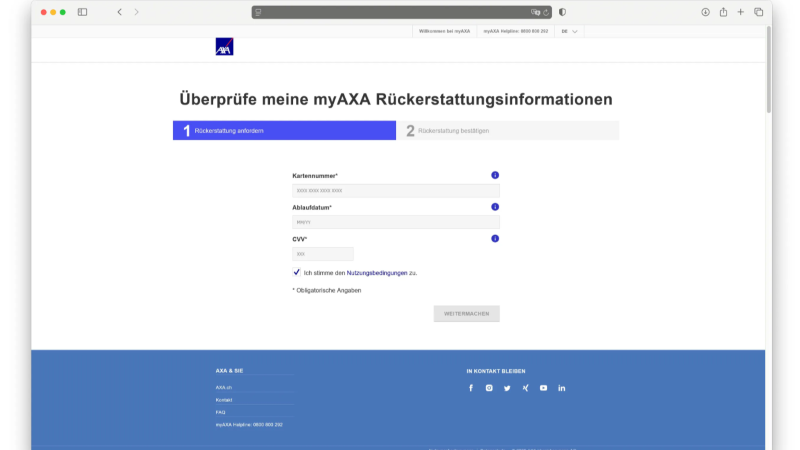Click the translate icon in address bar
This screenshot has height=450, width=800.
535,12
